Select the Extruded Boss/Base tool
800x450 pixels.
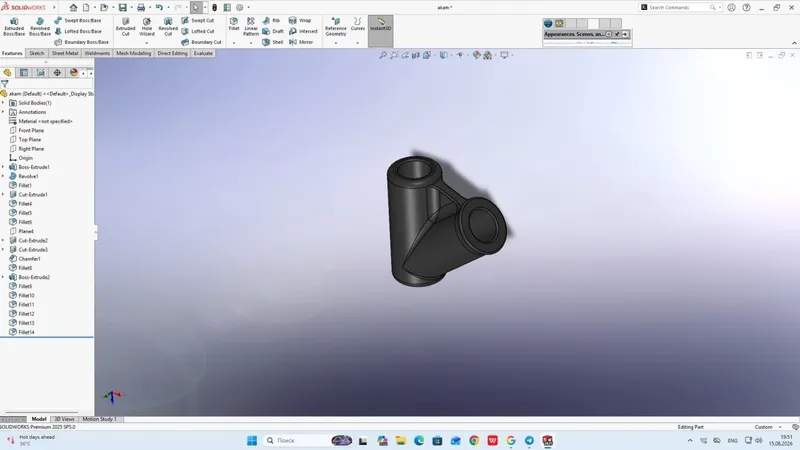tap(14, 27)
